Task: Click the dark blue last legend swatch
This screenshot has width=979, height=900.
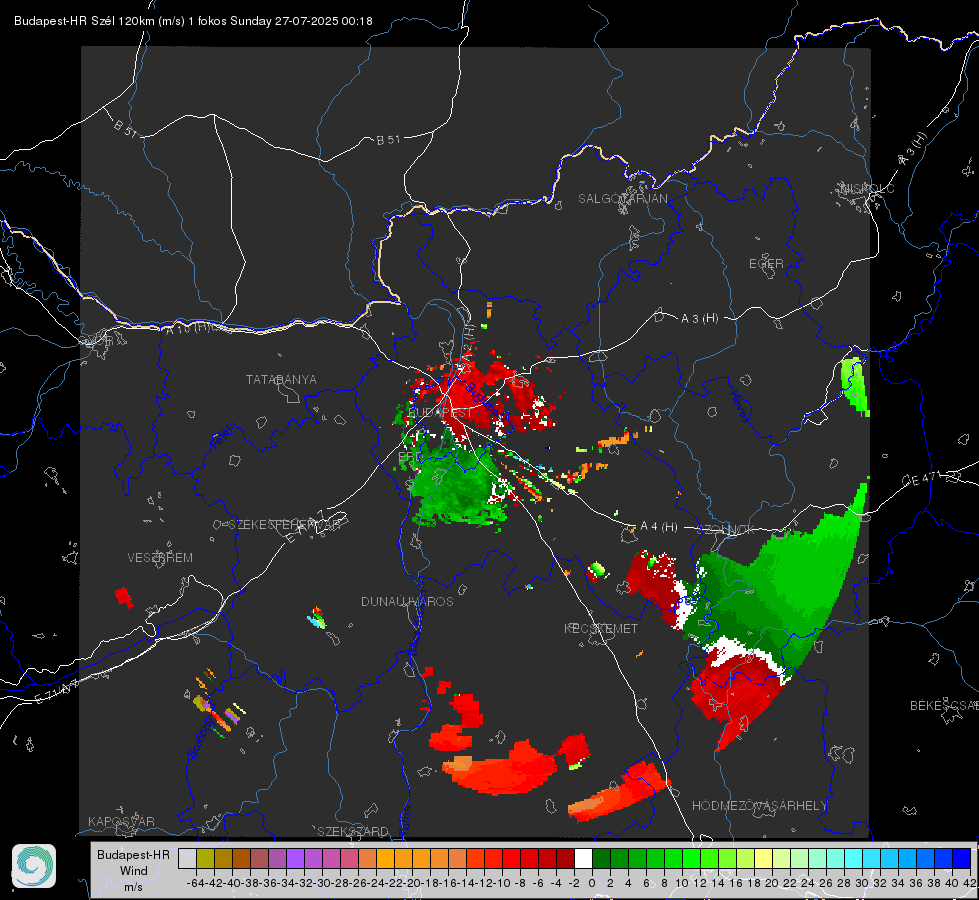Action: pos(962,859)
